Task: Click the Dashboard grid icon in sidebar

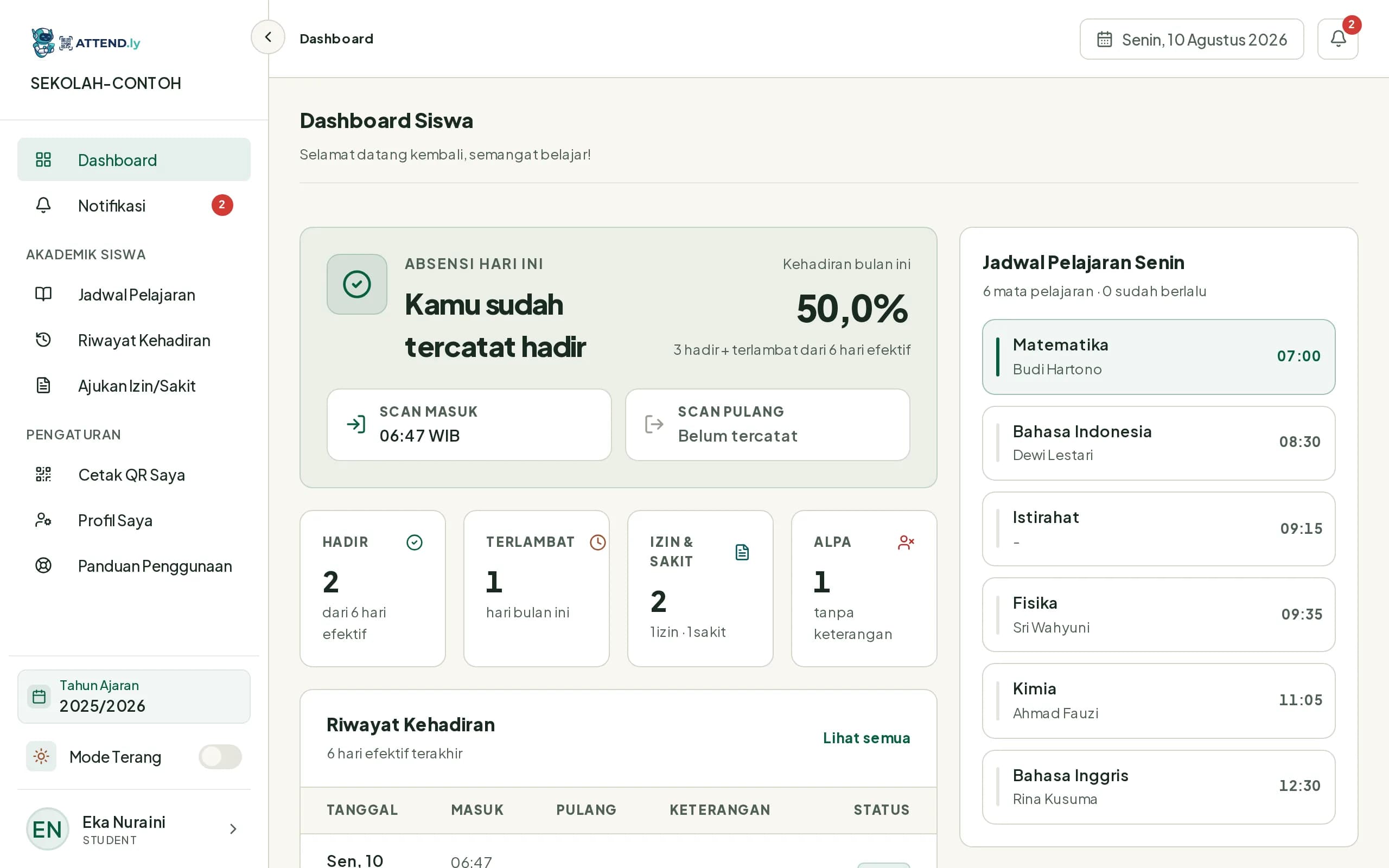Action: point(43,159)
